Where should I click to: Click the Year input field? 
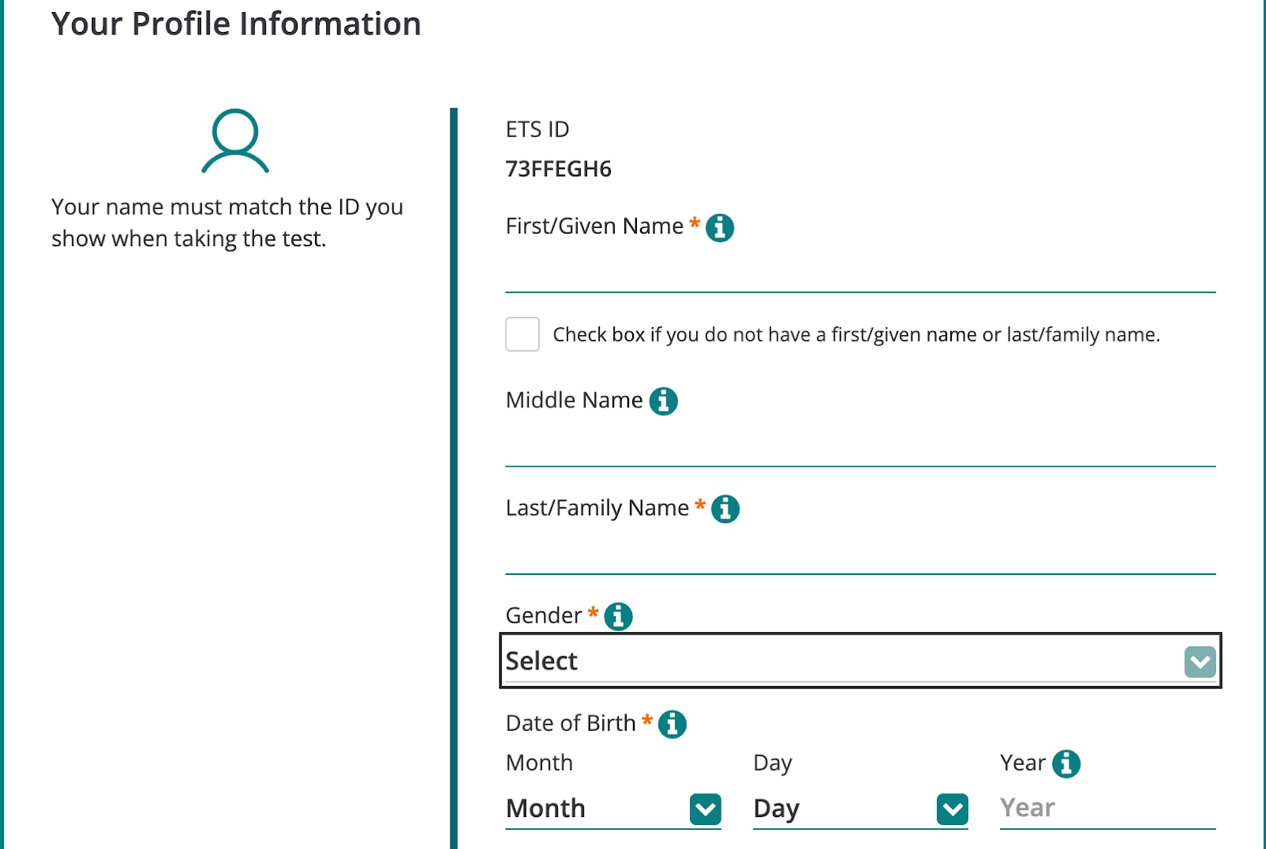1106,808
